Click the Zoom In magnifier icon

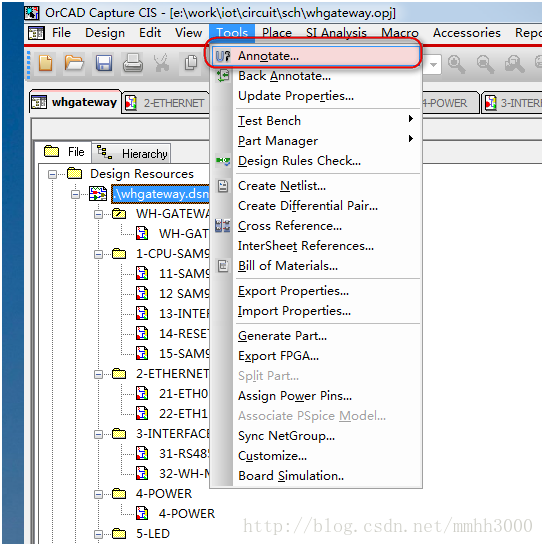[457, 64]
